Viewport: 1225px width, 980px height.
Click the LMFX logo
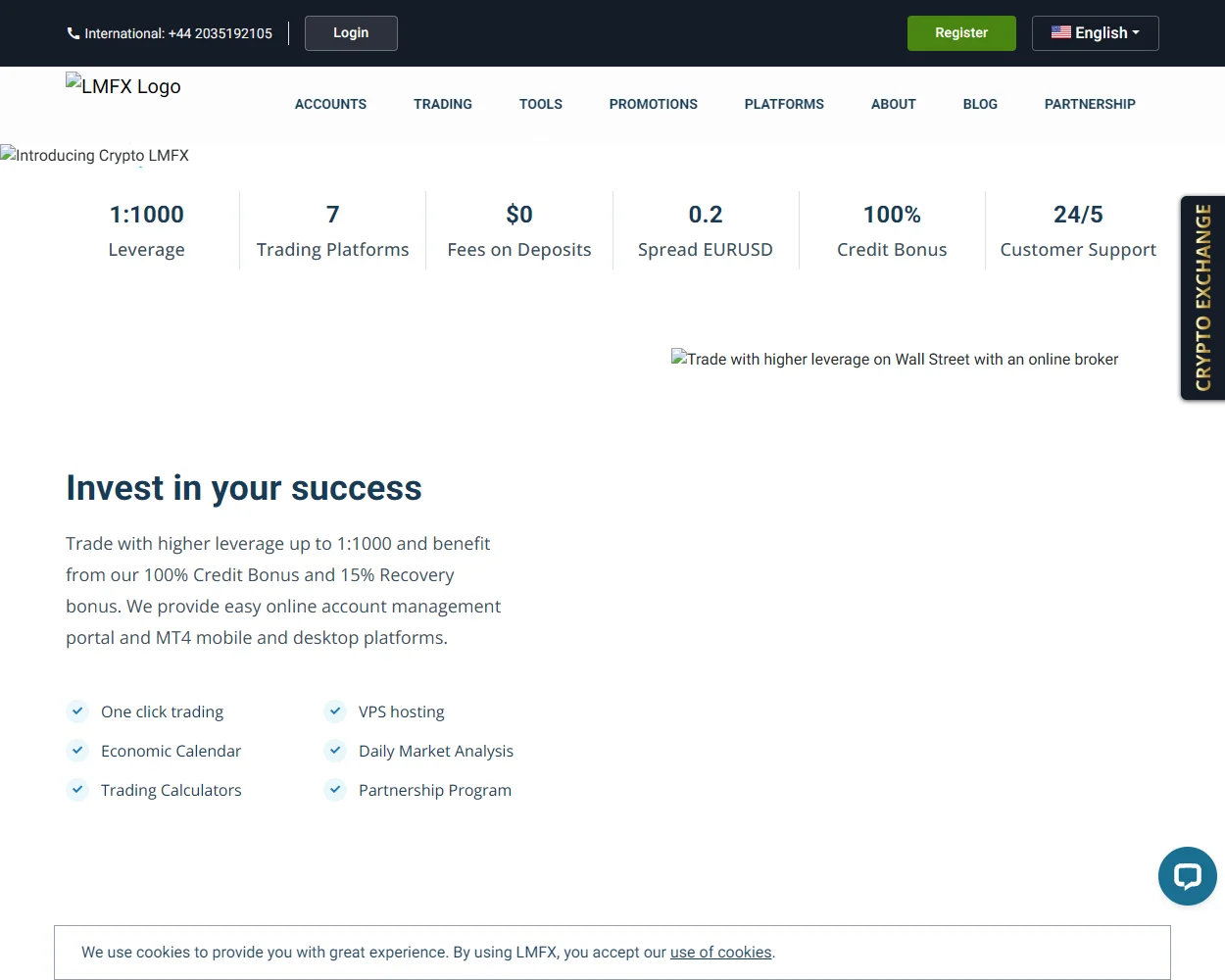122,86
